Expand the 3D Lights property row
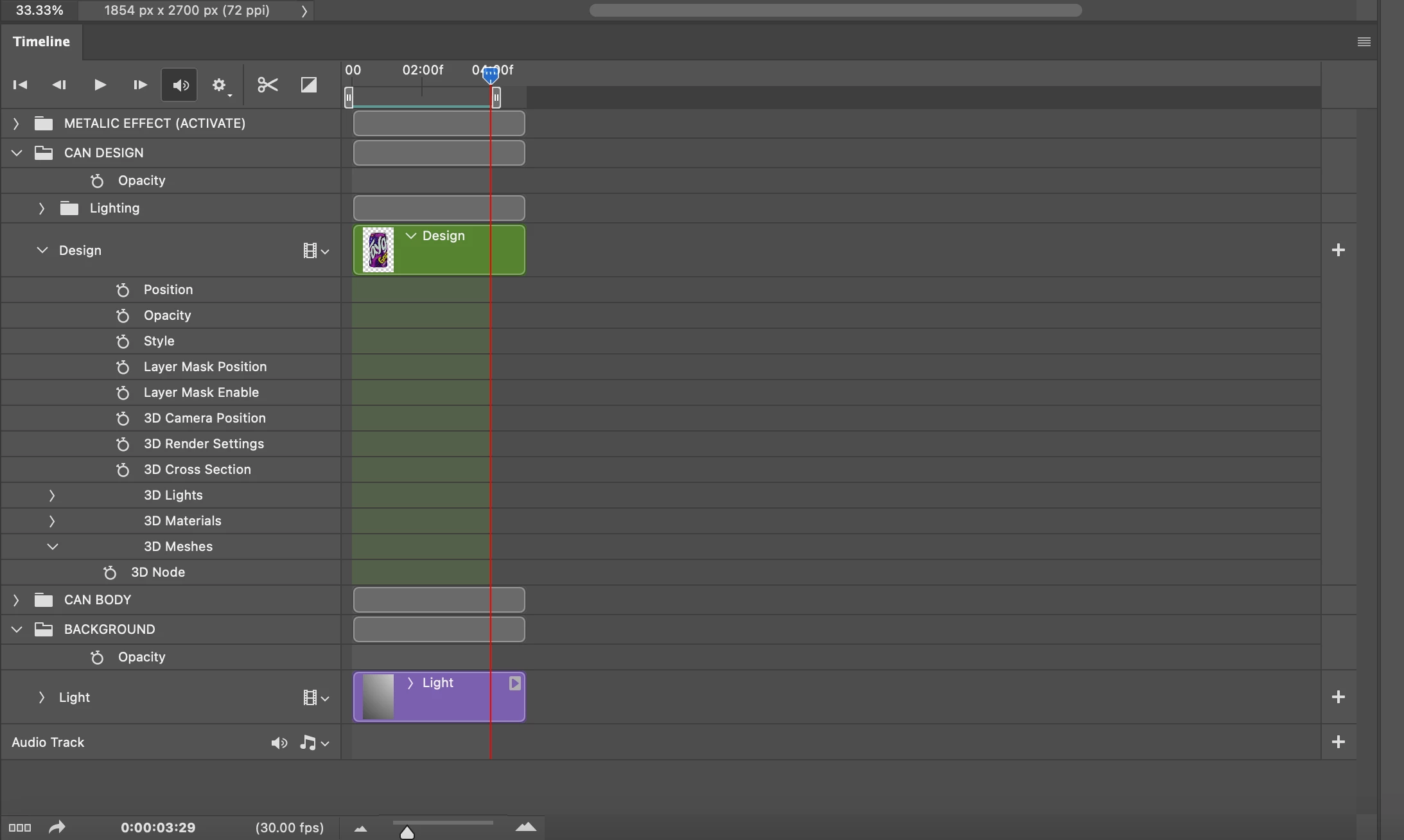 (x=52, y=496)
